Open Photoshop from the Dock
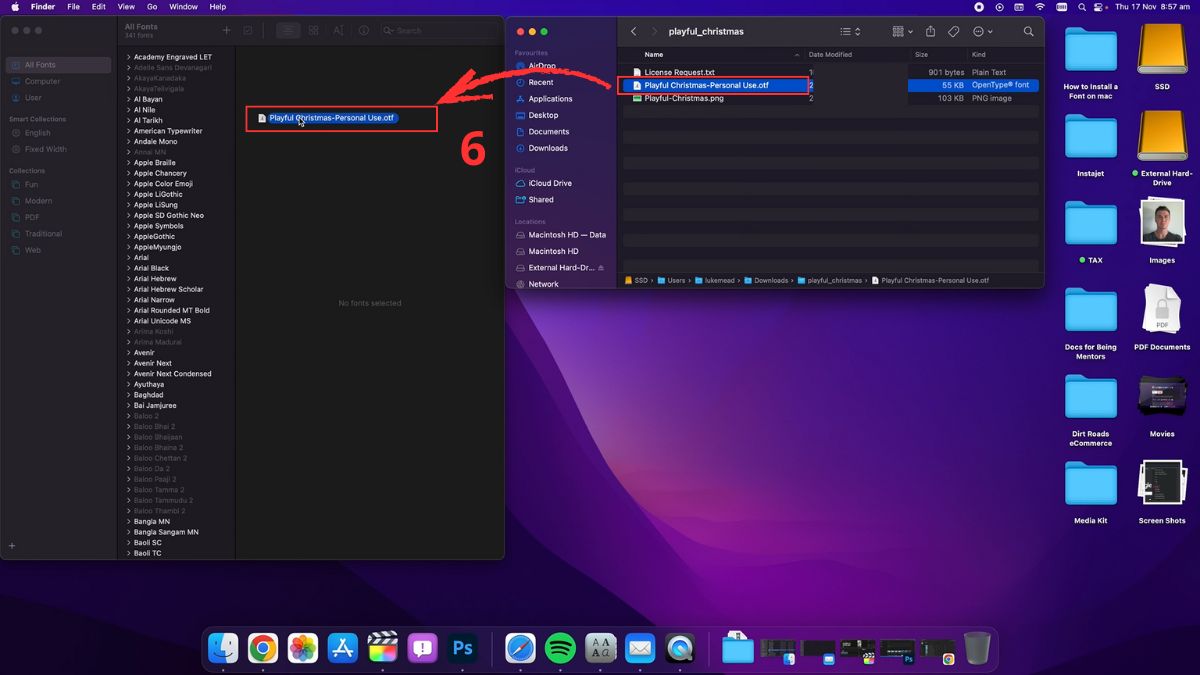The image size is (1200, 675). [x=462, y=648]
